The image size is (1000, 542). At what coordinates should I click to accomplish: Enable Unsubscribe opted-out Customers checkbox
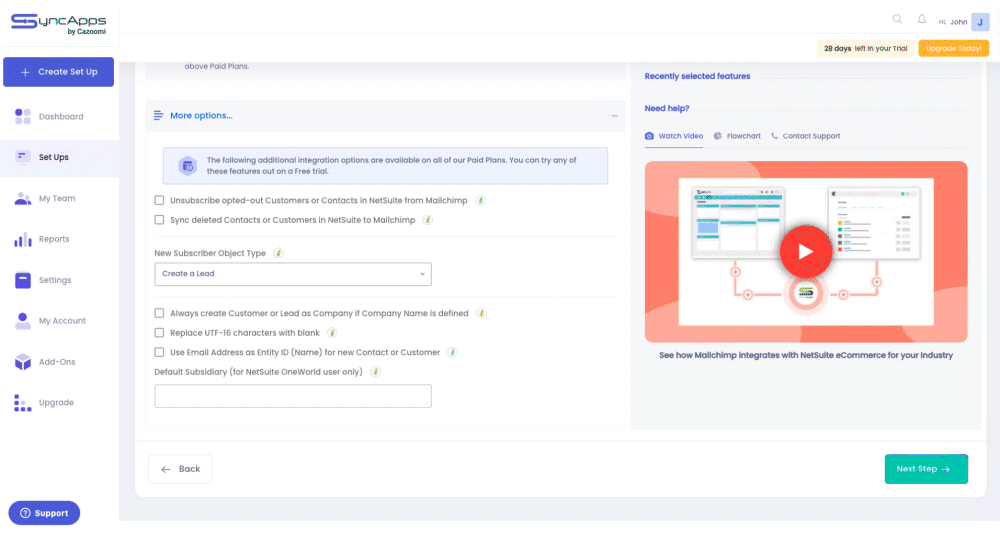(x=159, y=200)
